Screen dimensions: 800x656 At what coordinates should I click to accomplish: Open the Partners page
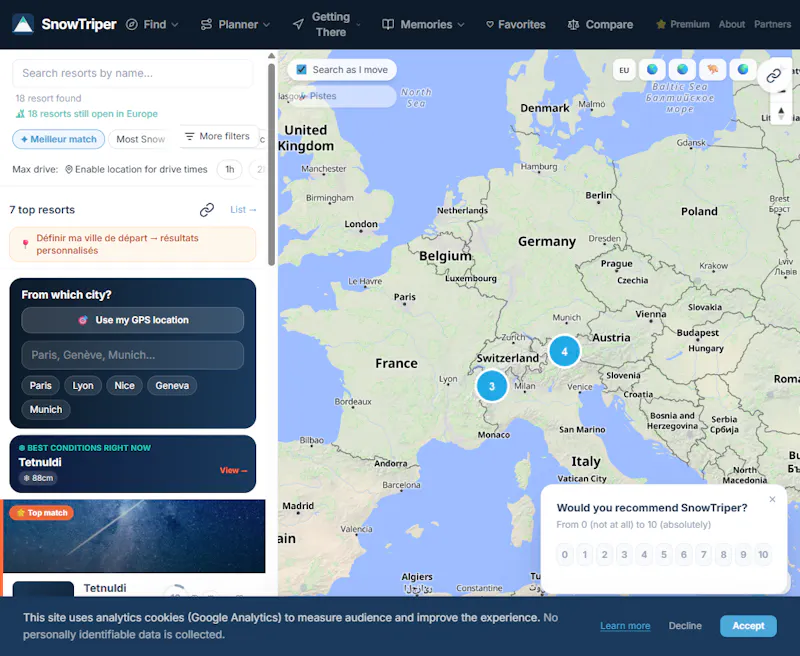(x=772, y=24)
